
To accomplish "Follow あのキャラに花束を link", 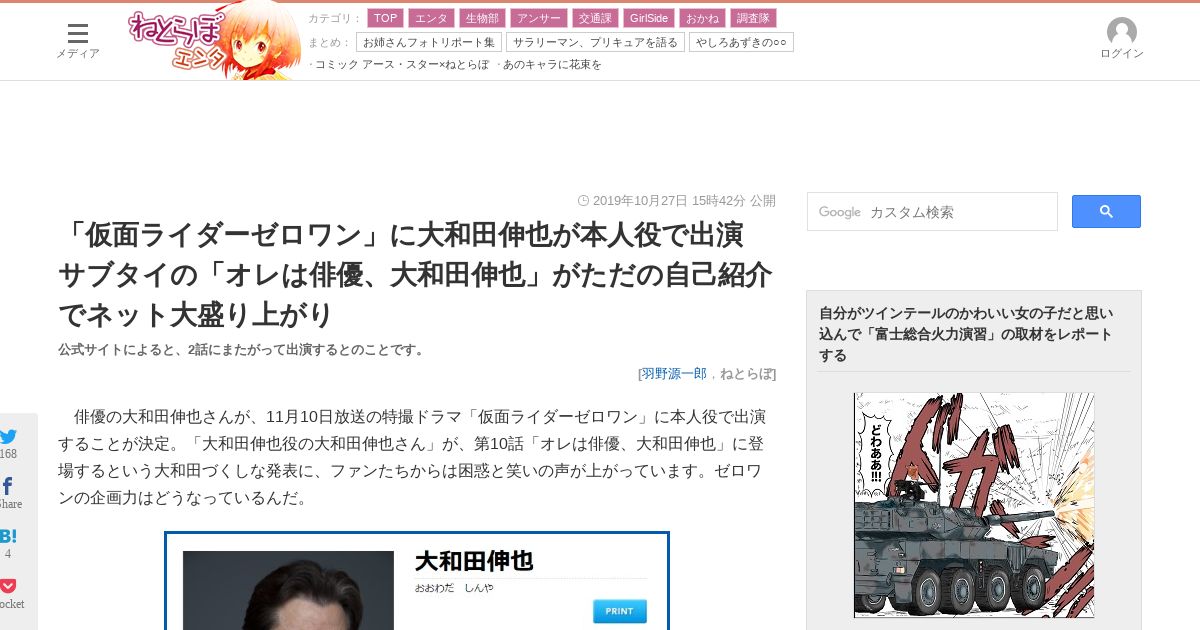I will point(550,64).
